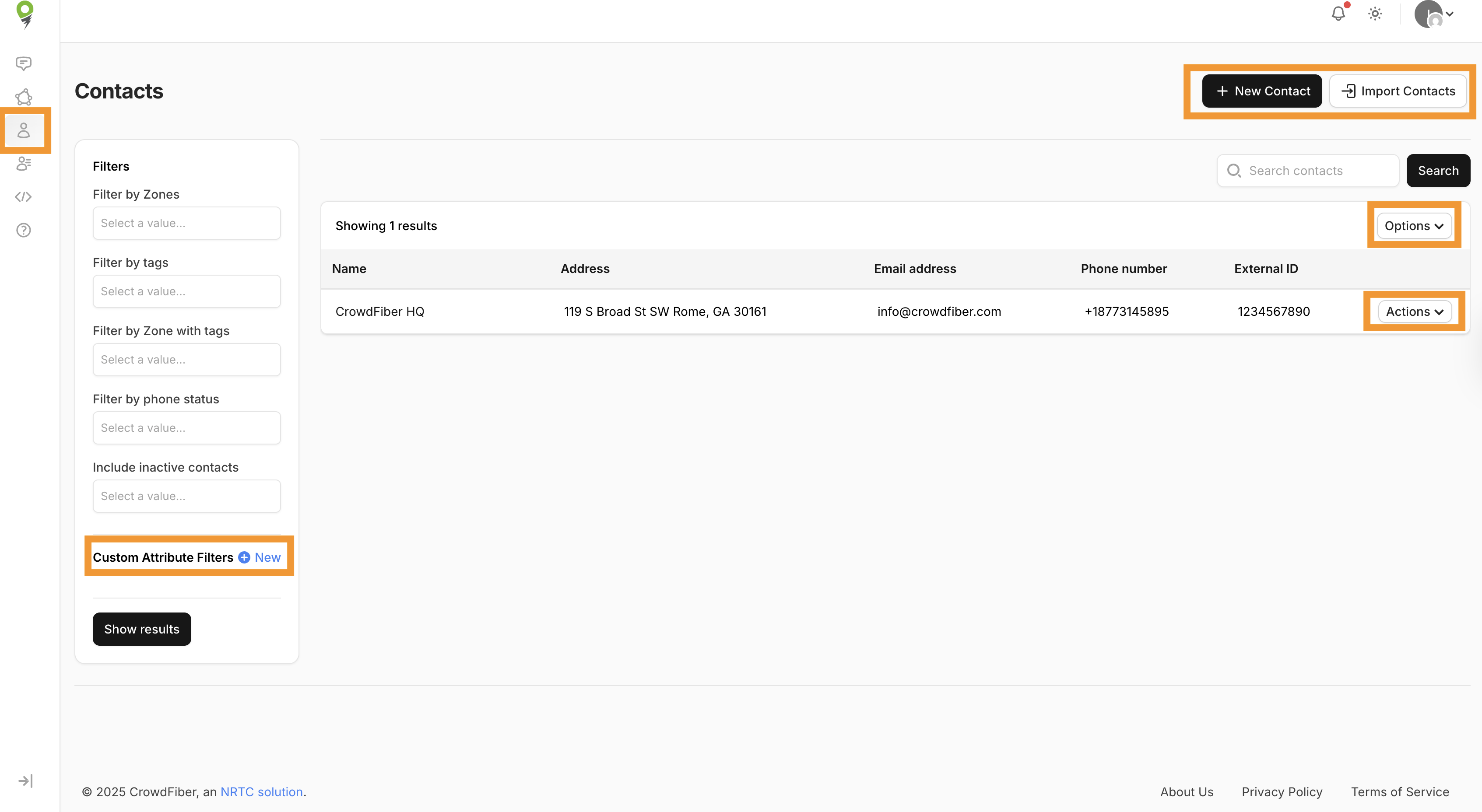Viewport: 1482px width, 812px height.
Task: Open Actions dropdown for CrowdFiber HQ
Action: (x=1414, y=311)
